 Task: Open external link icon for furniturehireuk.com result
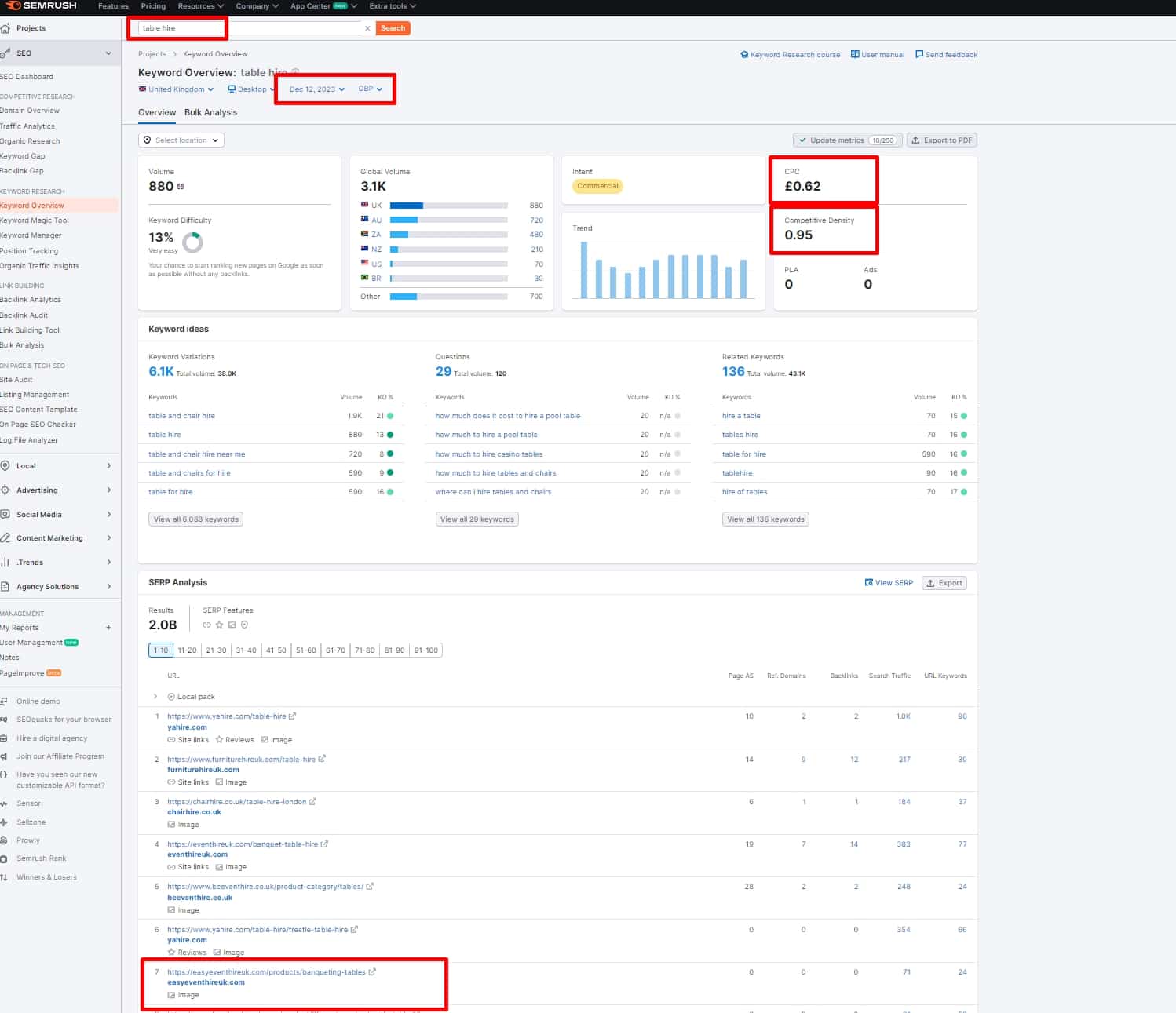click(x=322, y=760)
